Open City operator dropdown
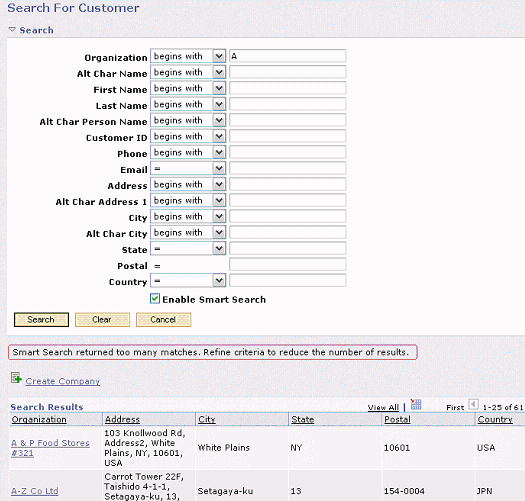The width and height of the screenshot is (525, 501). 188,216
